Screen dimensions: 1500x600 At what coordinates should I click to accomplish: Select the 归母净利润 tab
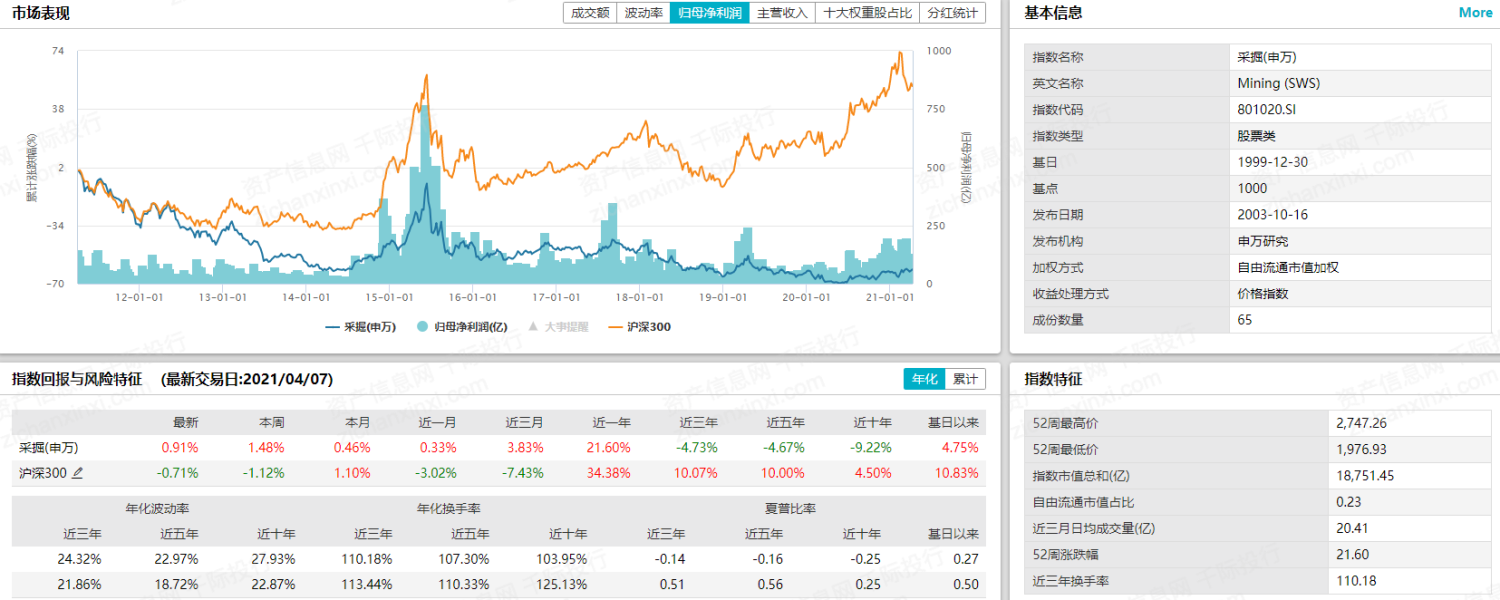(709, 13)
